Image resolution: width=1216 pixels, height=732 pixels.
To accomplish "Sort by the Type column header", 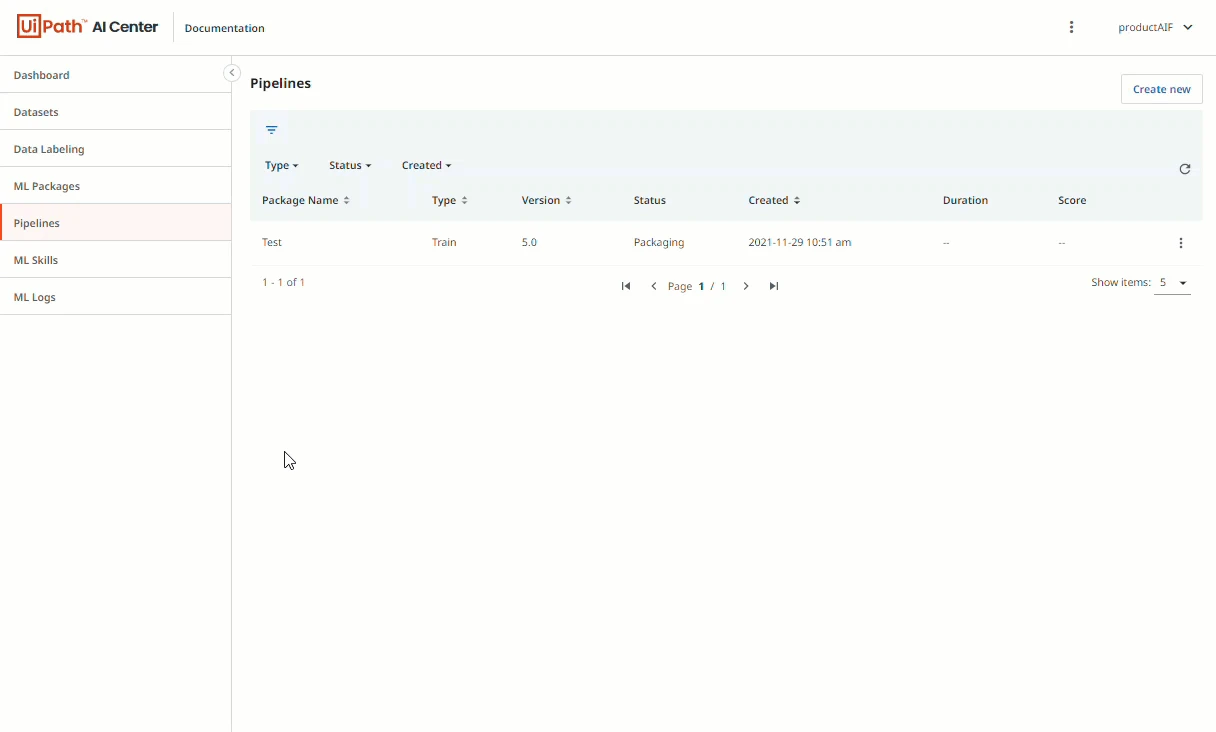I will pyautogui.click(x=450, y=200).
